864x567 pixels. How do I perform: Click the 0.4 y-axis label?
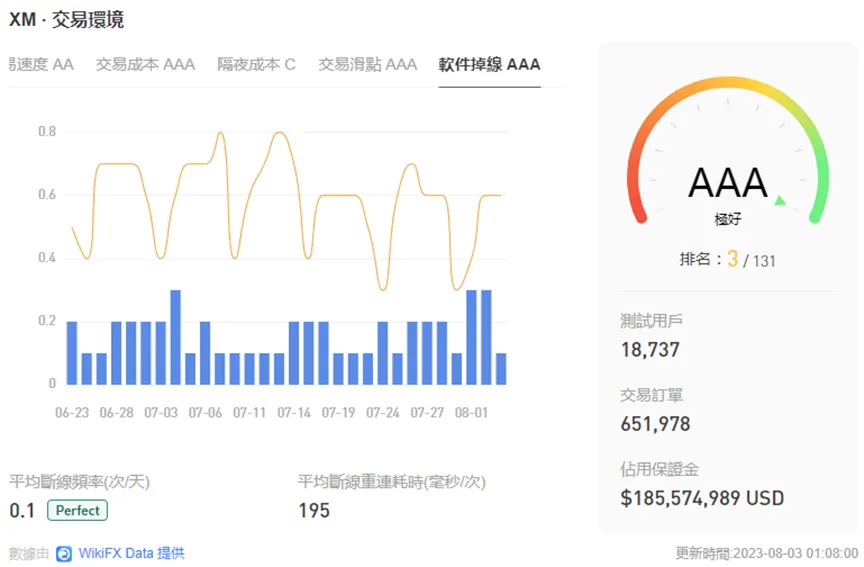47,258
